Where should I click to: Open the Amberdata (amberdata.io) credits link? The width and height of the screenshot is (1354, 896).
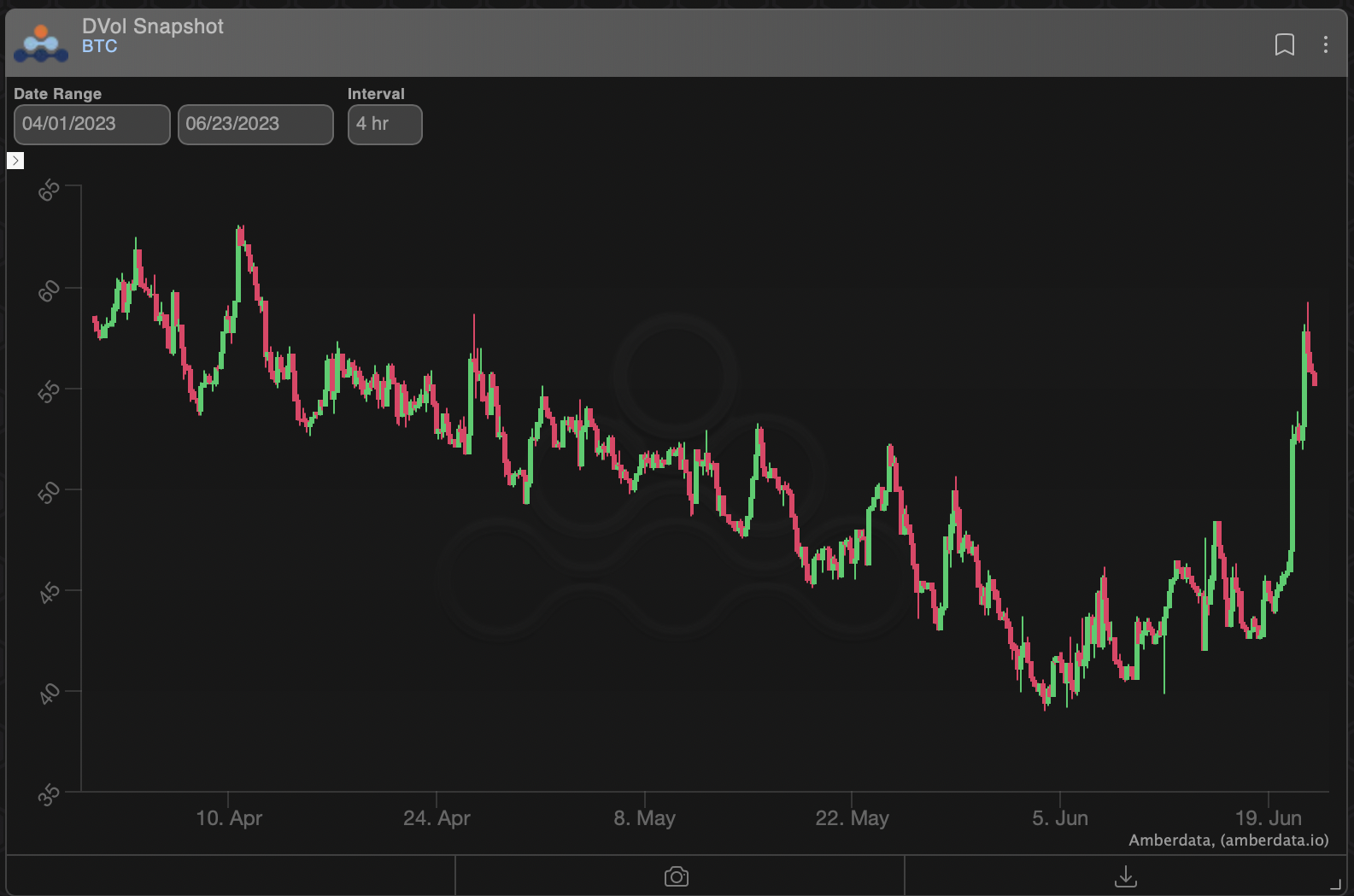[1228, 840]
